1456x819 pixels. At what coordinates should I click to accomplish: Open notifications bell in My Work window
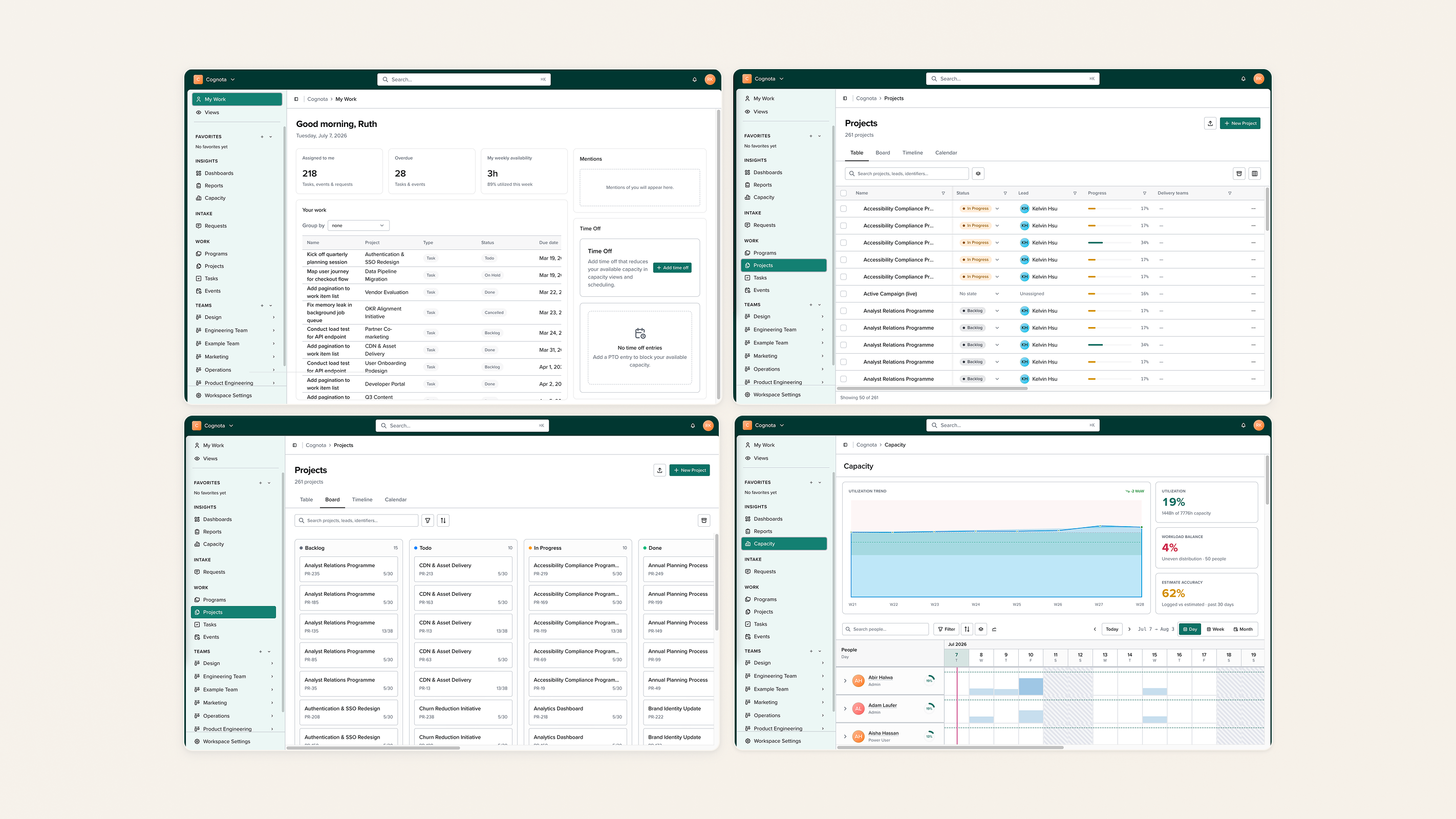pyautogui.click(x=695, y=80)
